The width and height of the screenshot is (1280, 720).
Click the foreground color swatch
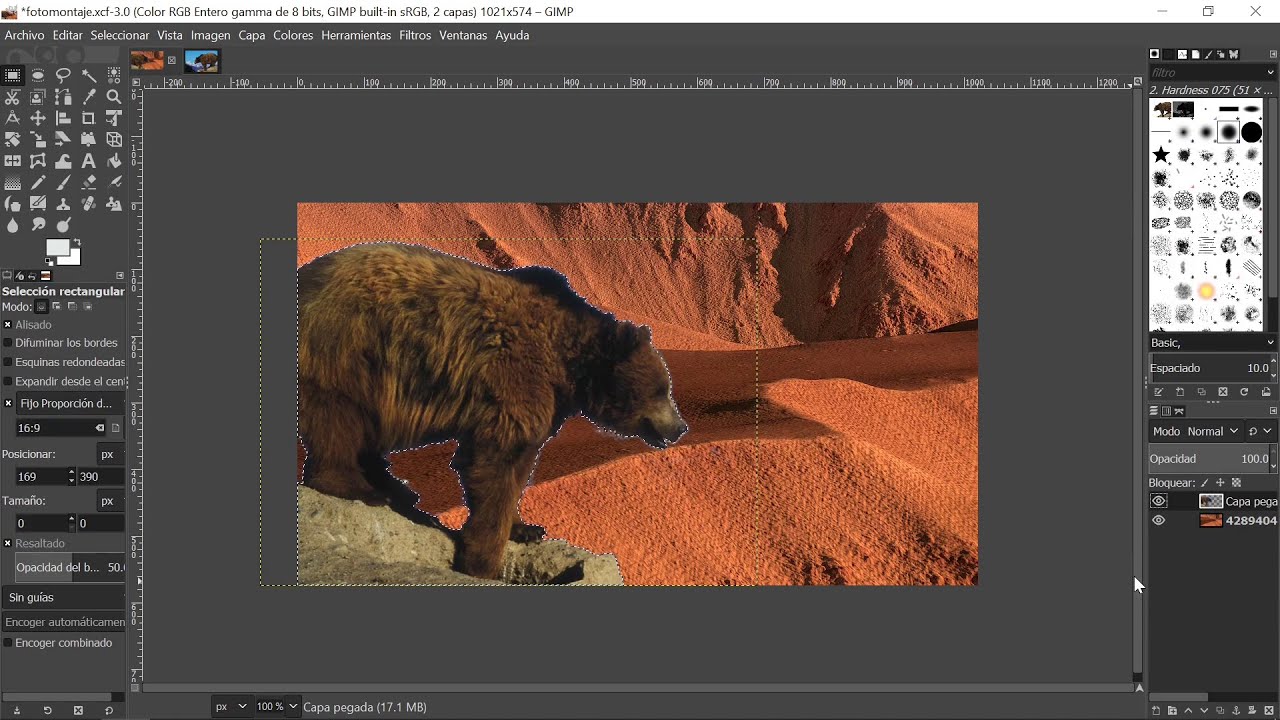[x=58, y=248]
